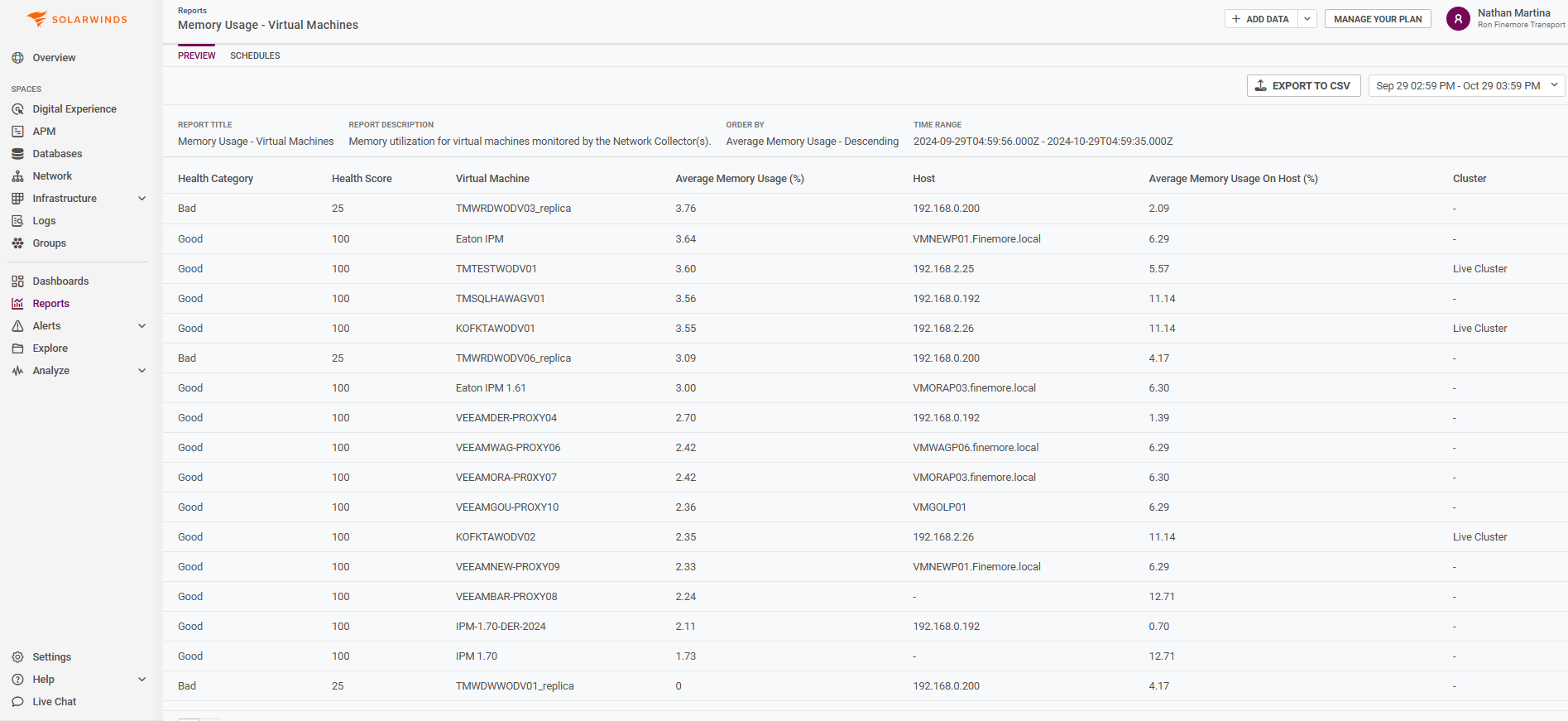Expand the Alerts submenu chevron

[141, 326]
